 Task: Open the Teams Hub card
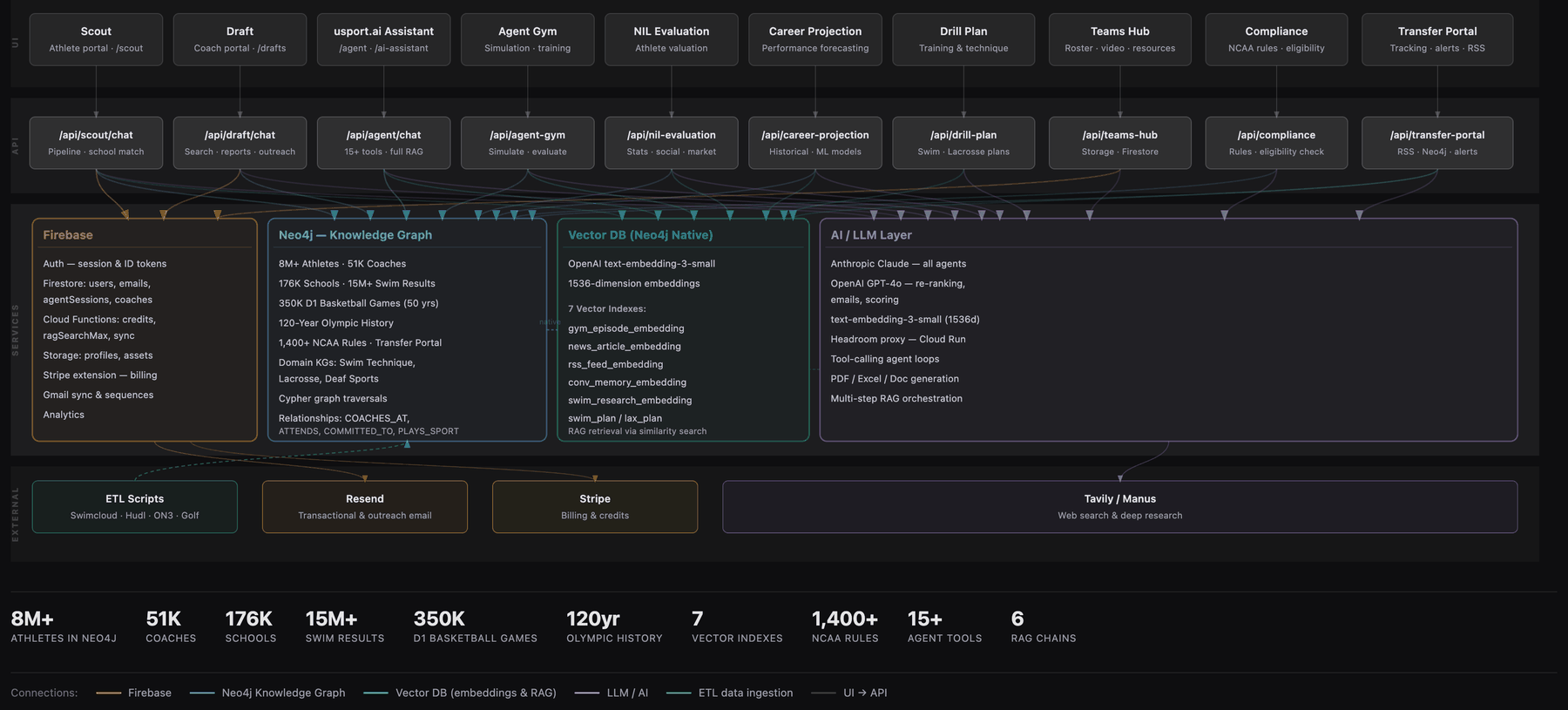click(1119, 39)
